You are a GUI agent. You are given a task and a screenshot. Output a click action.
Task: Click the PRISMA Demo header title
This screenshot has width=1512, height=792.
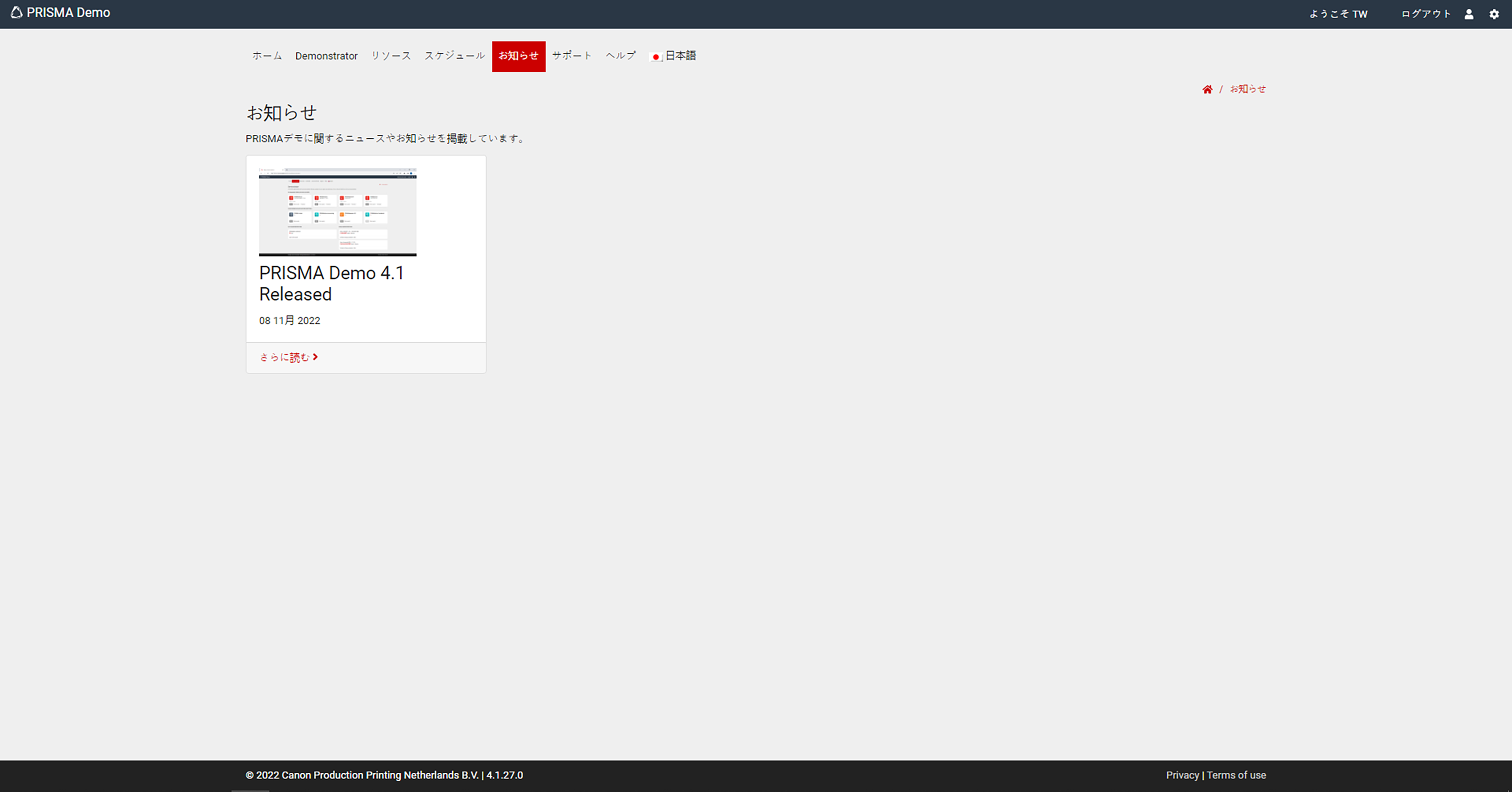point(68,13)
